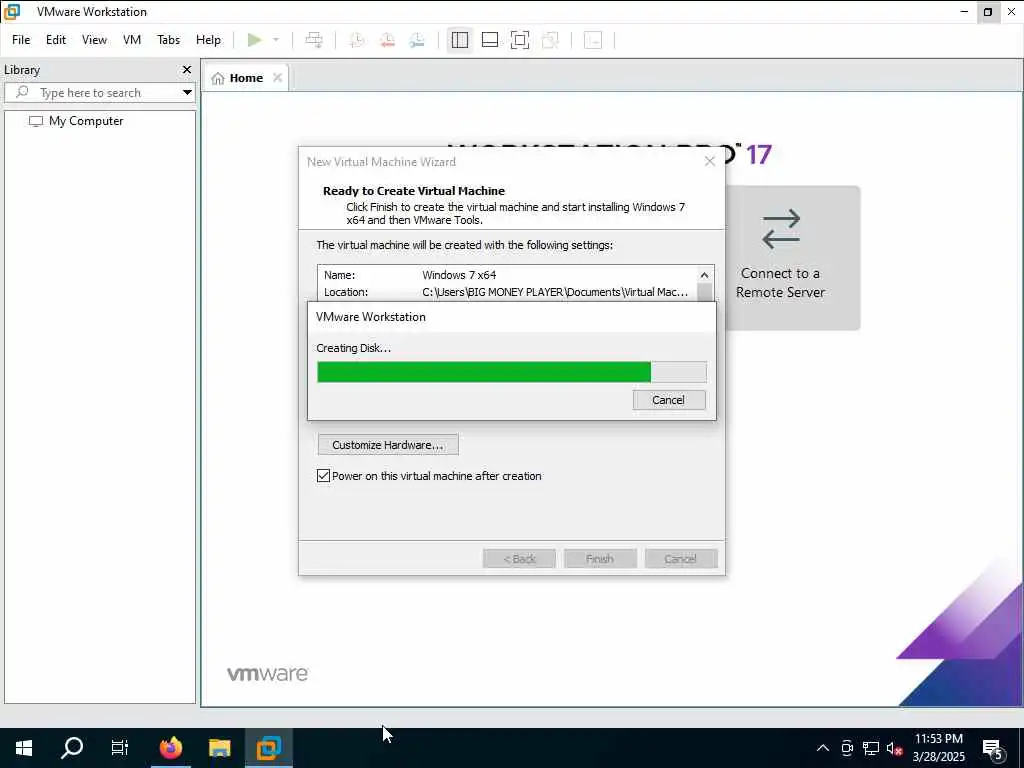Click the console view toolbar icon
The width and height of the screenshot is (1024, 768).
pyautogui.click(x=593, y=40)
